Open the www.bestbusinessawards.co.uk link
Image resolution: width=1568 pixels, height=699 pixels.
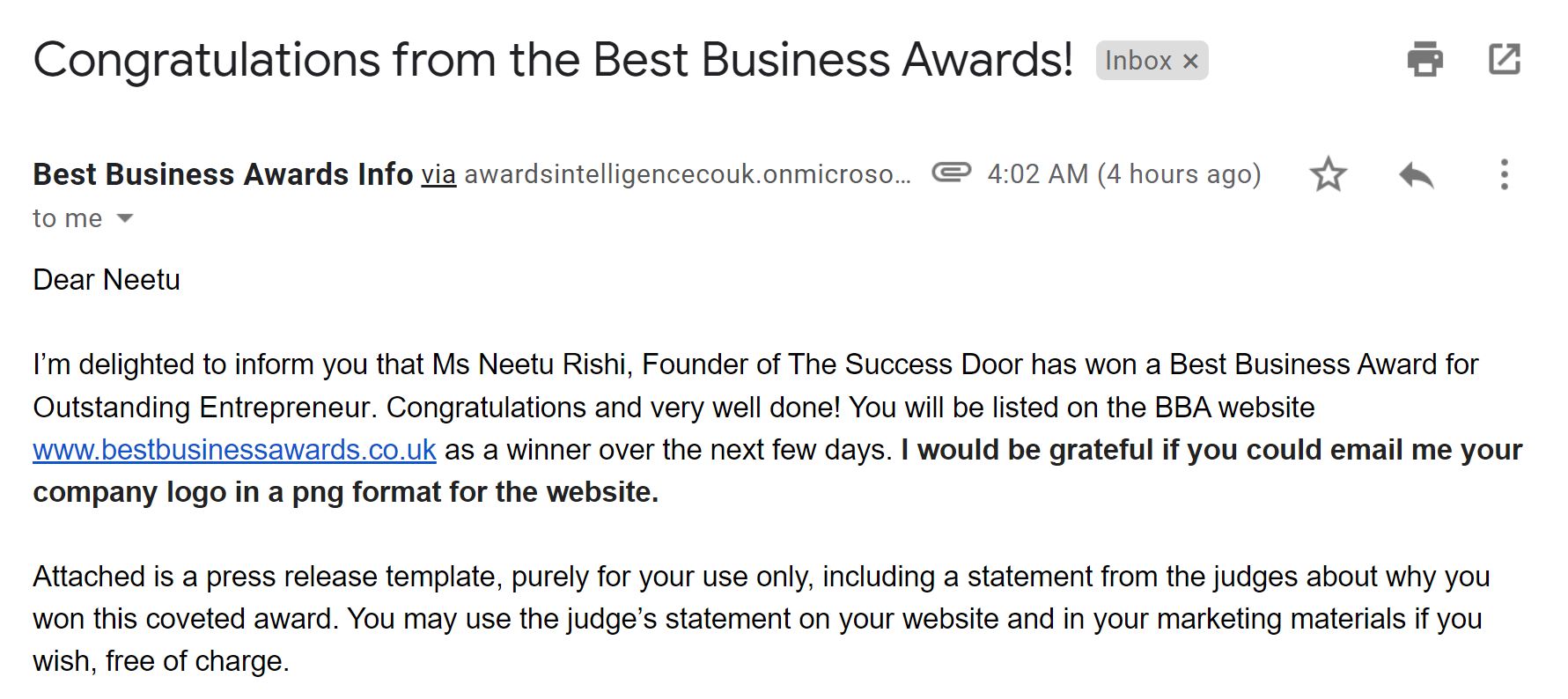[234, 450]
